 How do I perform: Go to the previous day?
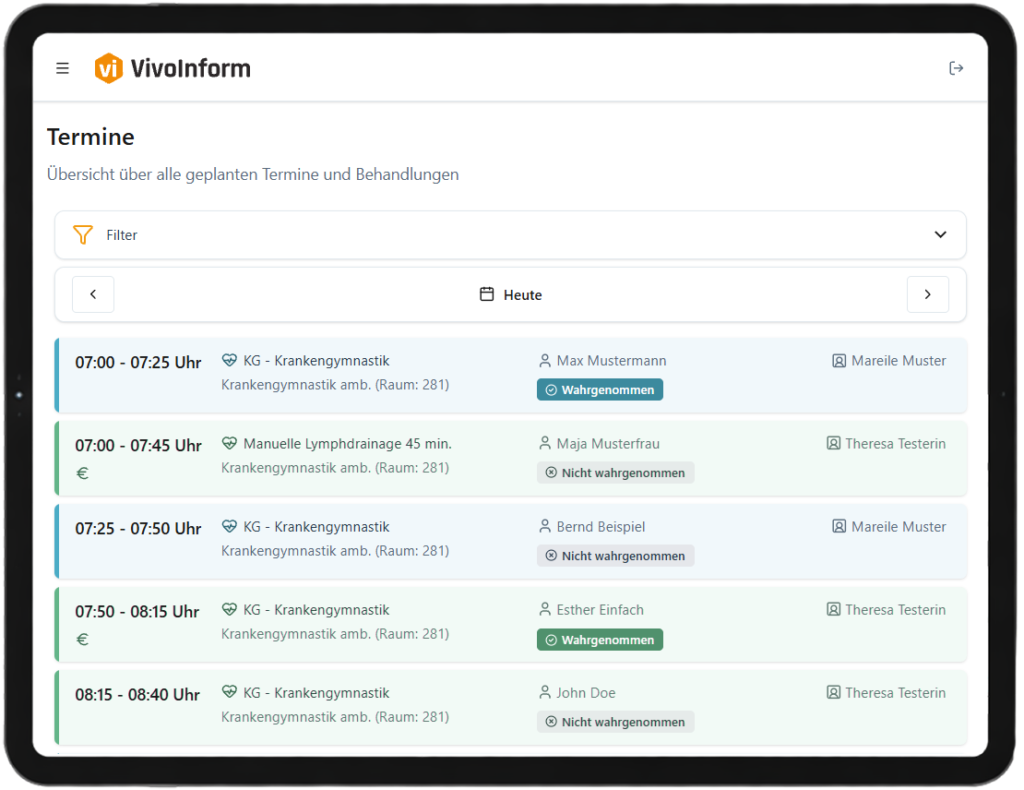[93, 294]
